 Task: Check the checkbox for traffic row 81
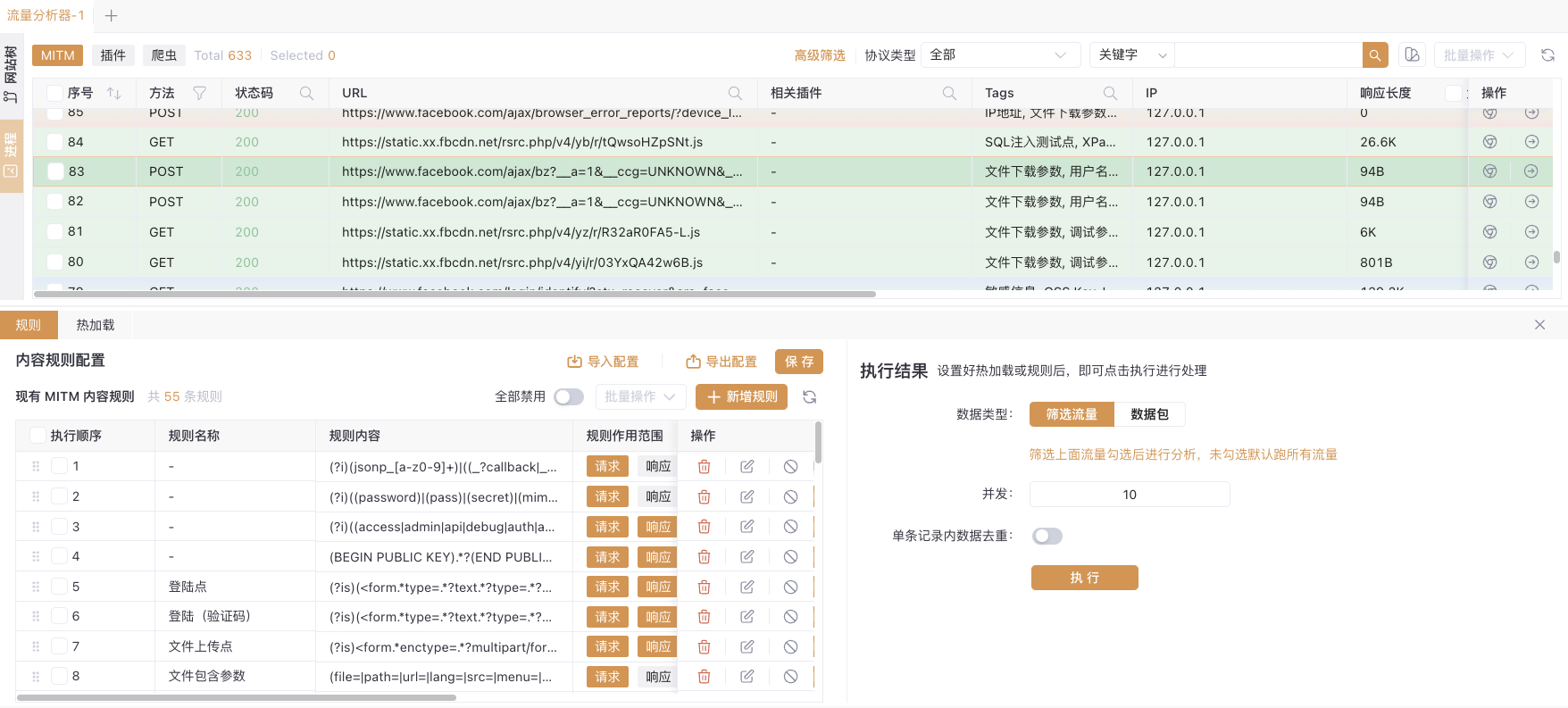(x=54, y=232)
